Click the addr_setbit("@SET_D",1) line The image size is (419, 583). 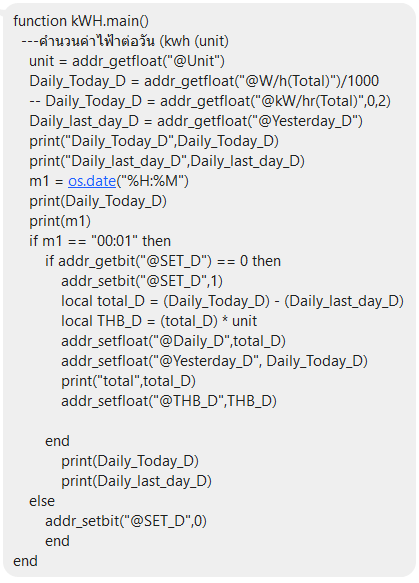tap(142, 281)
